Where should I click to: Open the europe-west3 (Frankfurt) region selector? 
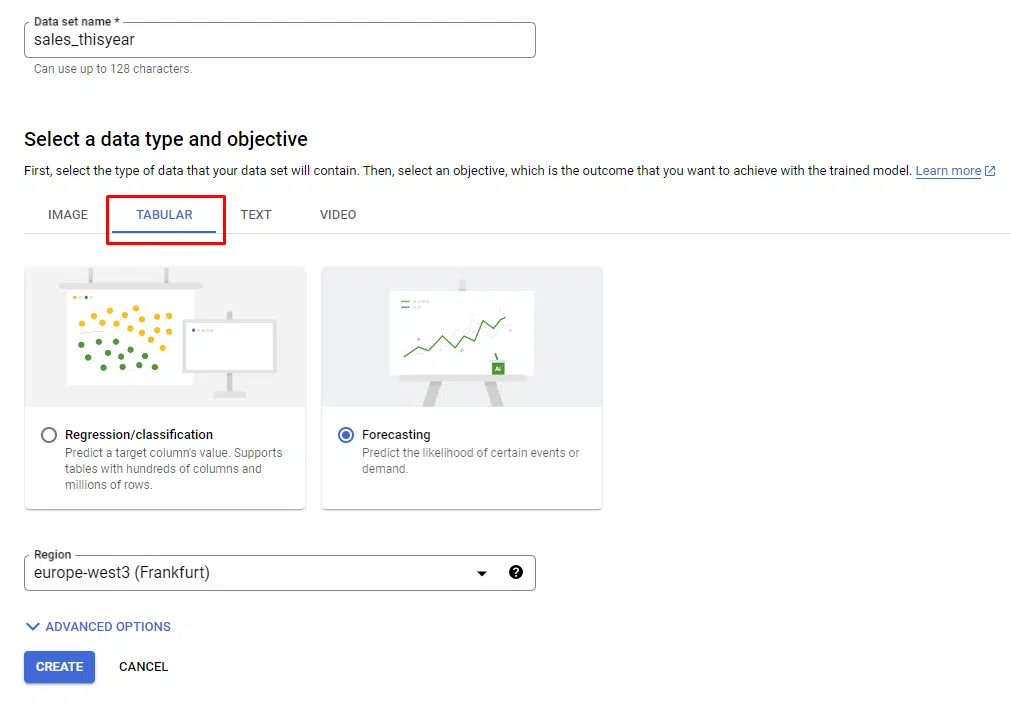tap(280, 572)
